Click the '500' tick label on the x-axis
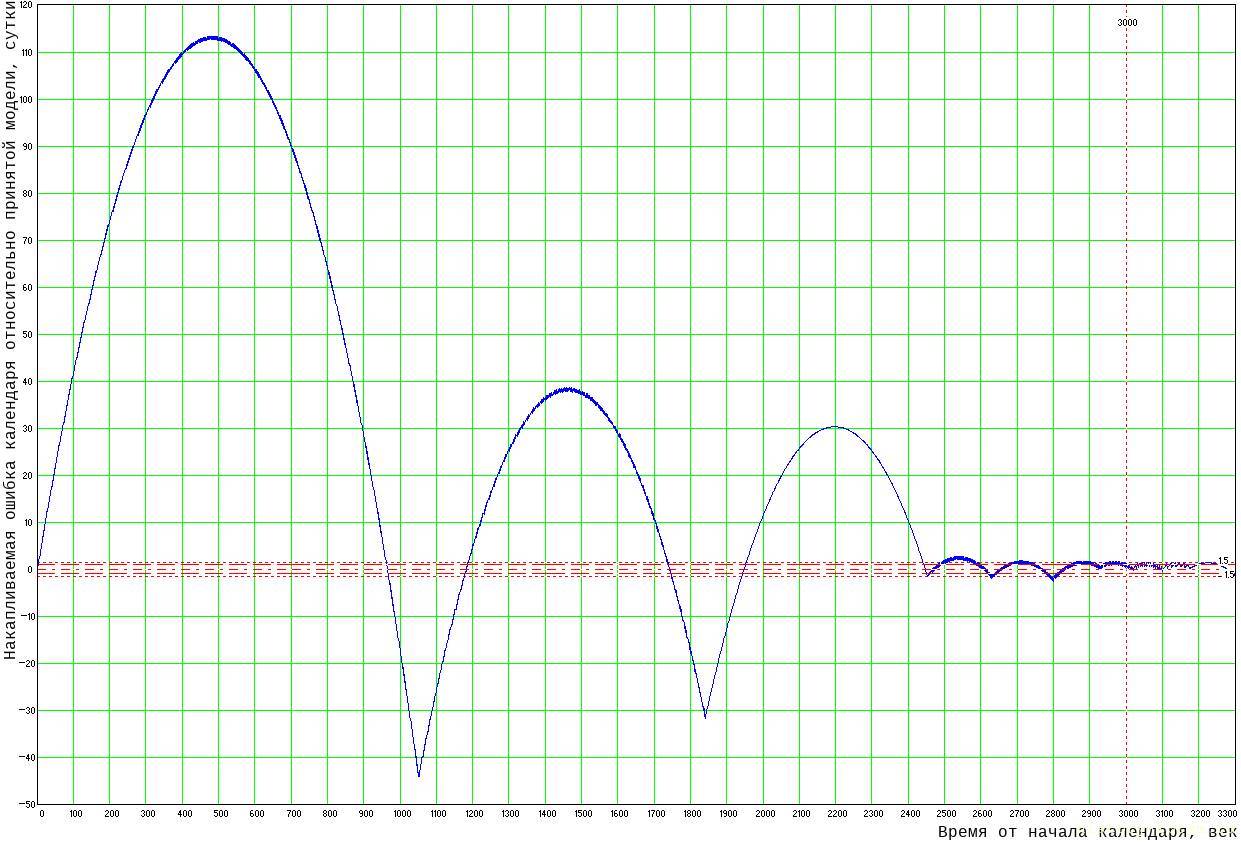Viewport: 1241px width, 844px height. click(x=219, y=814)
